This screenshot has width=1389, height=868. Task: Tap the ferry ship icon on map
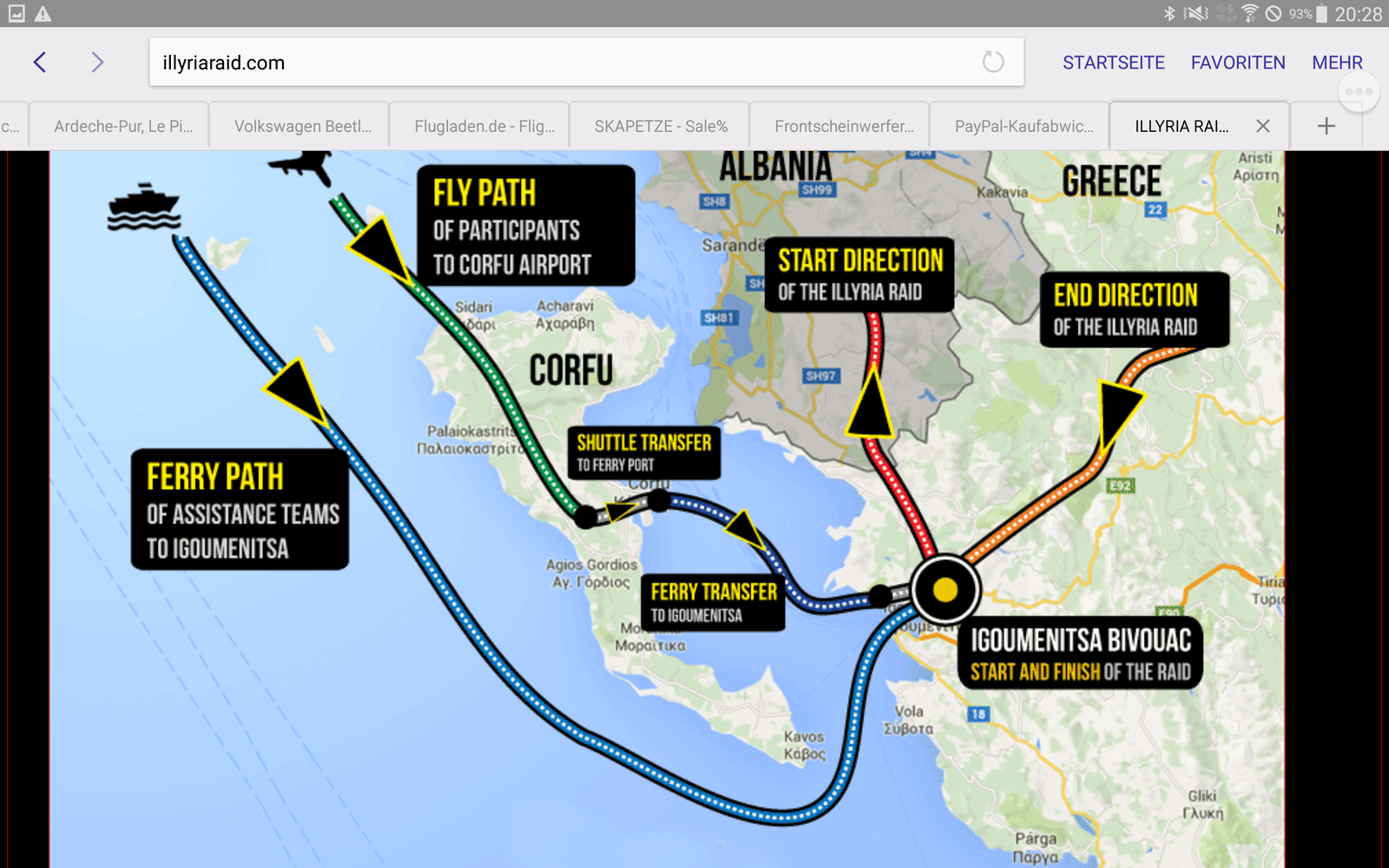click(143, 208)
